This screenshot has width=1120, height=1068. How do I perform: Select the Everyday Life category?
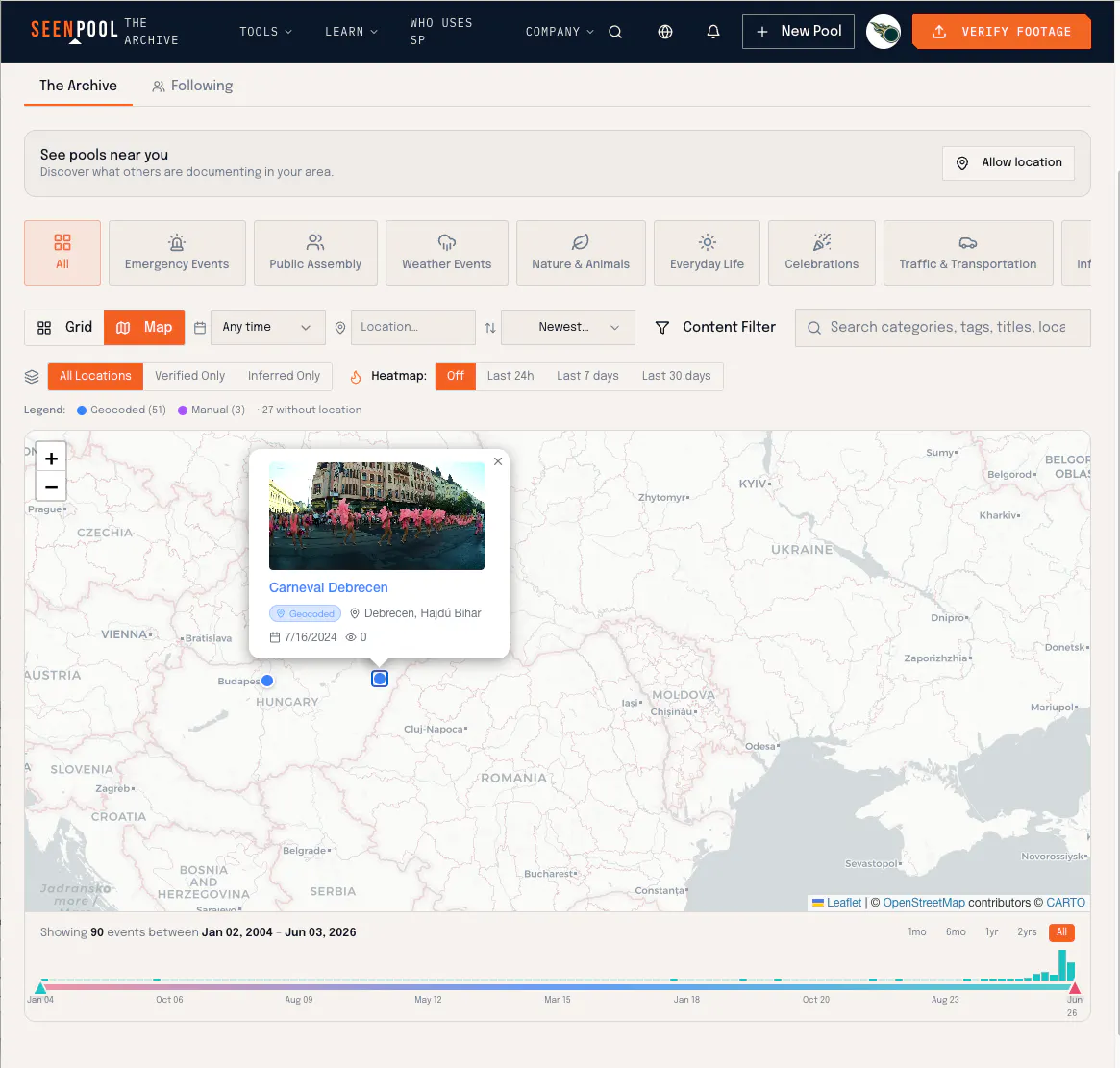click(x=707, y=253)
